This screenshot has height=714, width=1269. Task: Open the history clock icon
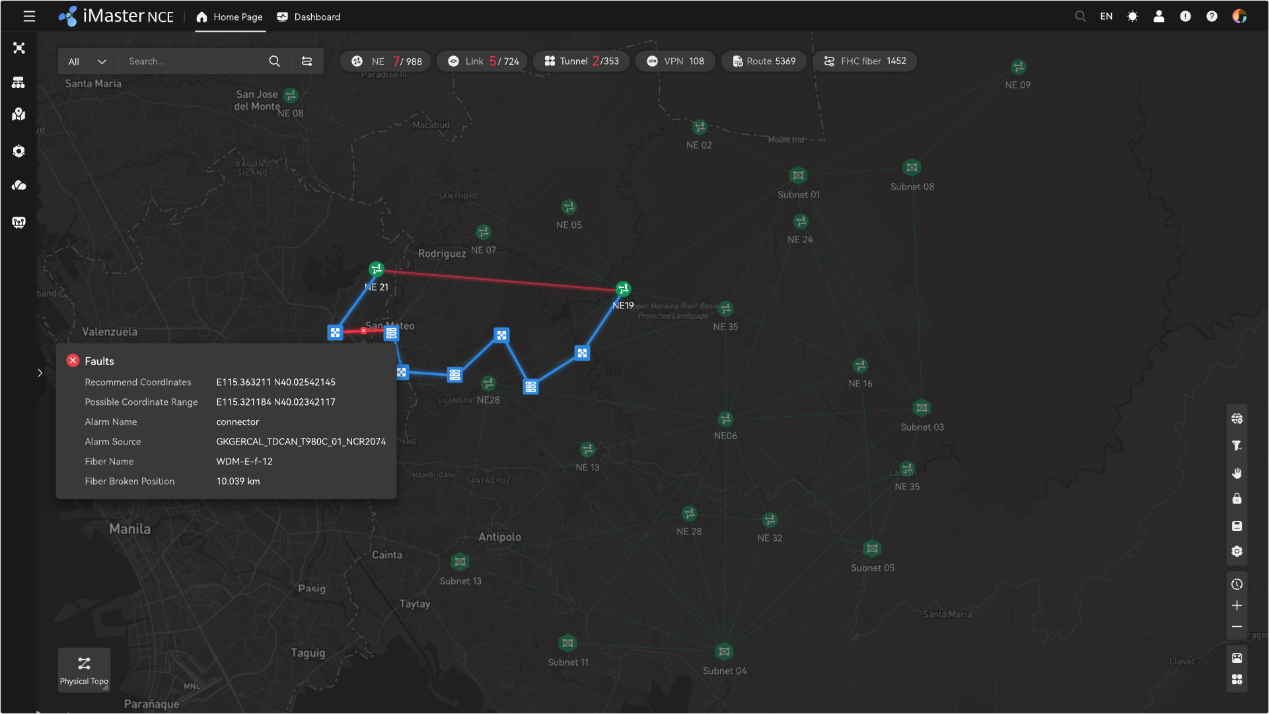[x=1237, y=584]
